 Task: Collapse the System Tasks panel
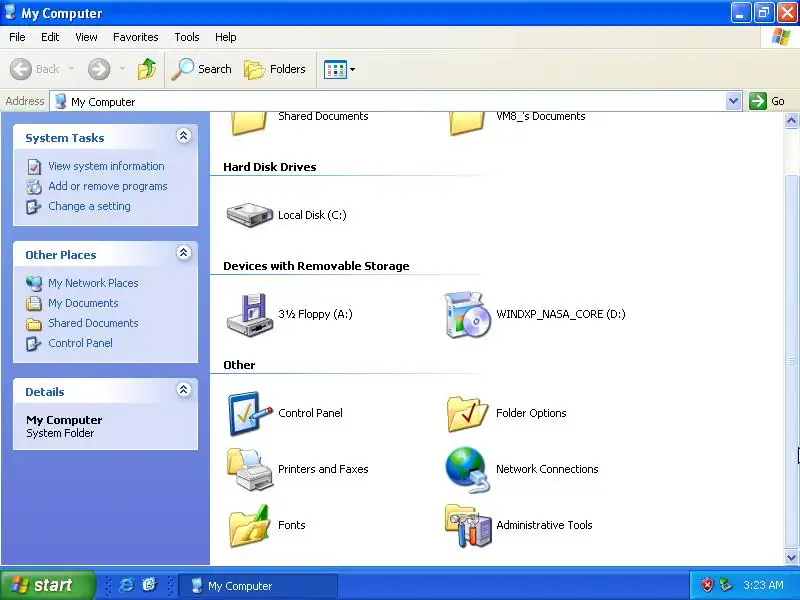click(184, 136)
